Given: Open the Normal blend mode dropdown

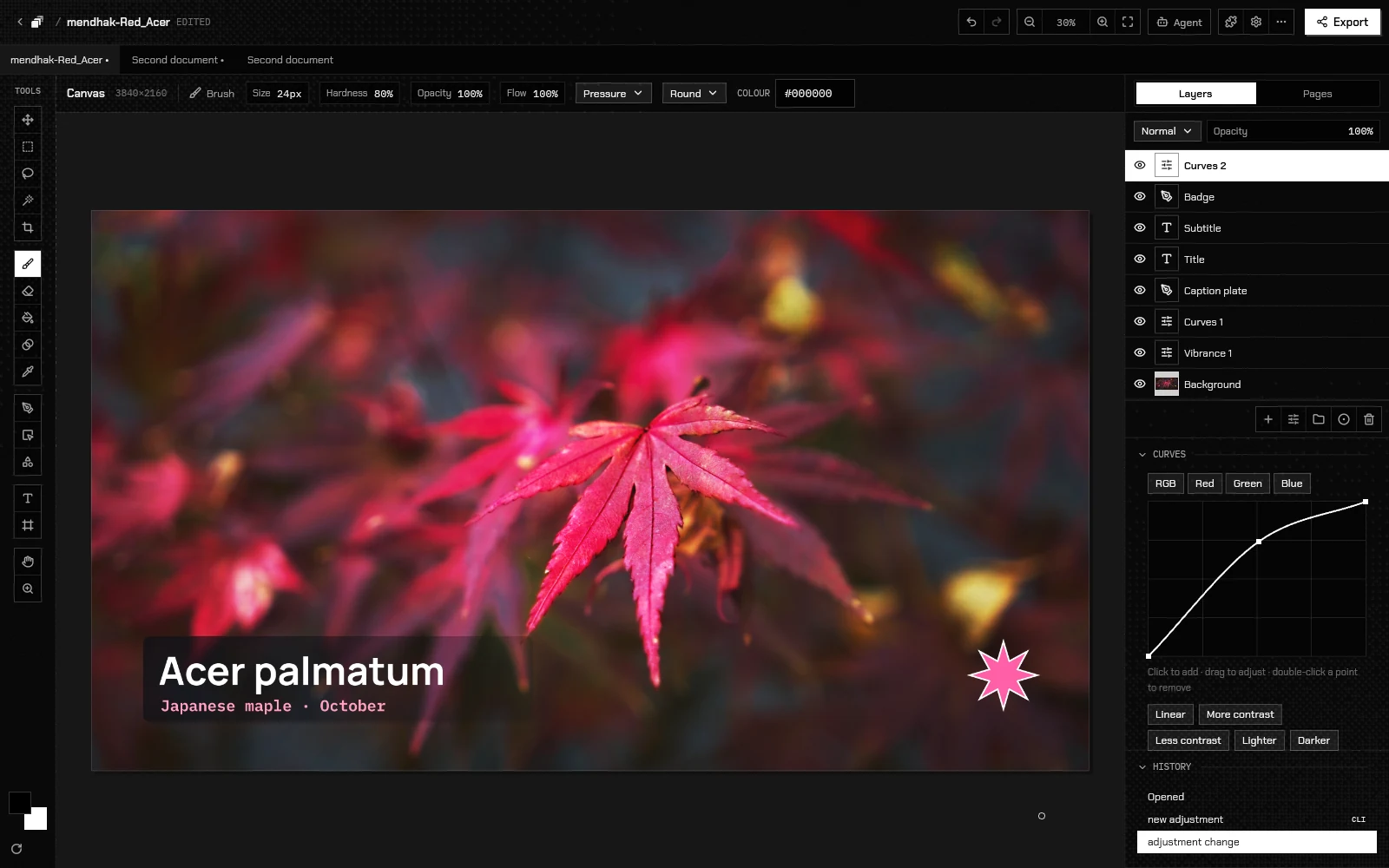Looking at the screenshot, I should [x=1168, y=131].
